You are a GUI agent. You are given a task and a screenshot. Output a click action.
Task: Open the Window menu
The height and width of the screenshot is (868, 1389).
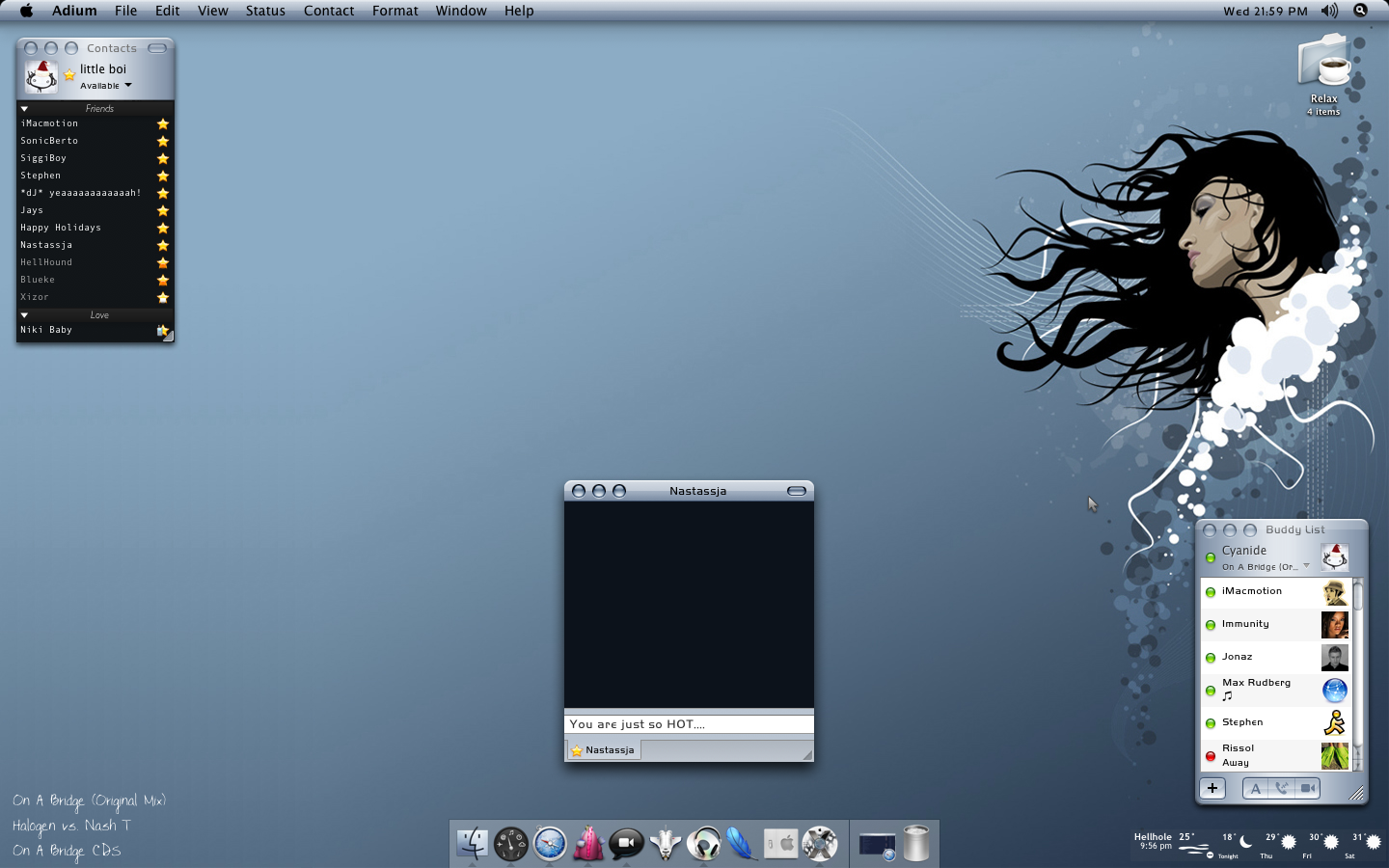click(x=461, y=11)
